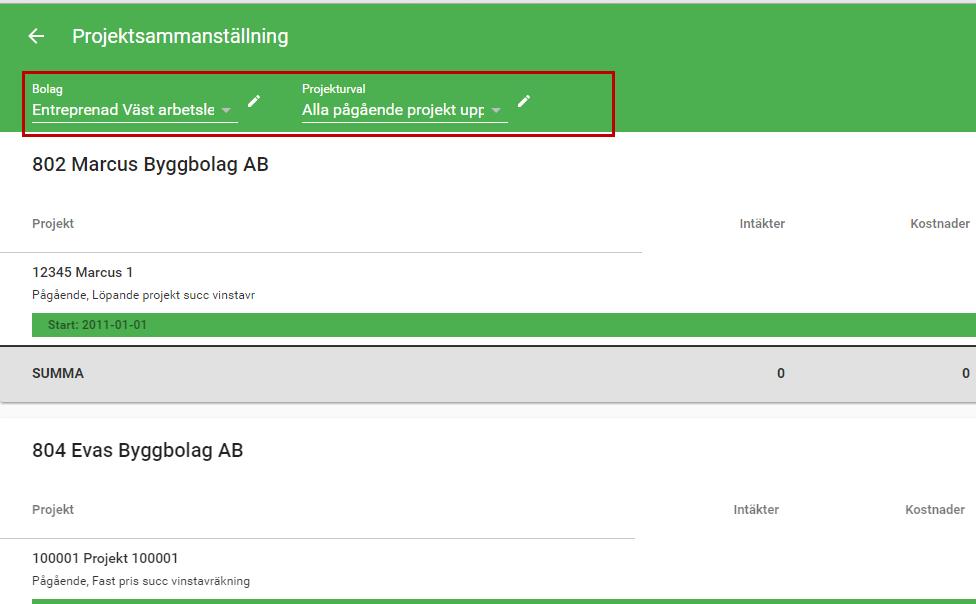Click the Bolag field label
This screenshot has width=976, height=604.
[x=47, y=89]
